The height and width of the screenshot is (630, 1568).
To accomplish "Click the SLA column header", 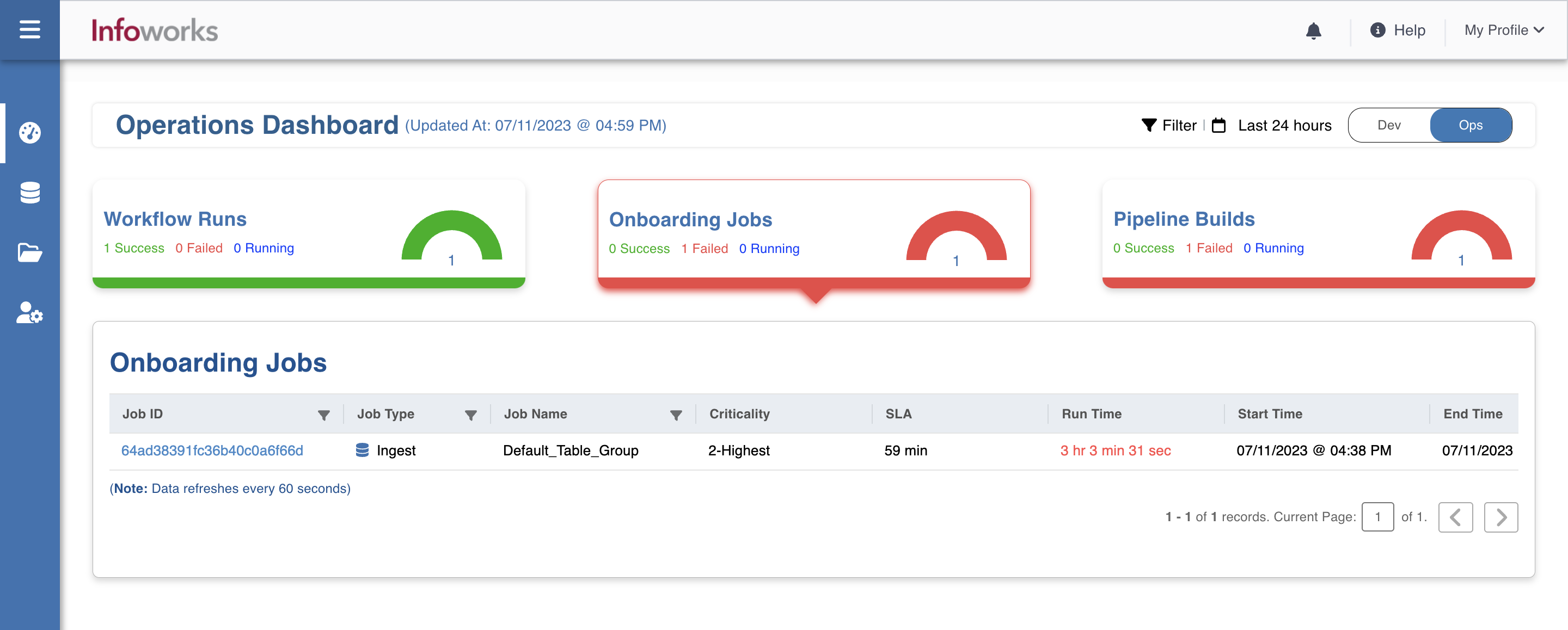I will click(x=898, y=414).
